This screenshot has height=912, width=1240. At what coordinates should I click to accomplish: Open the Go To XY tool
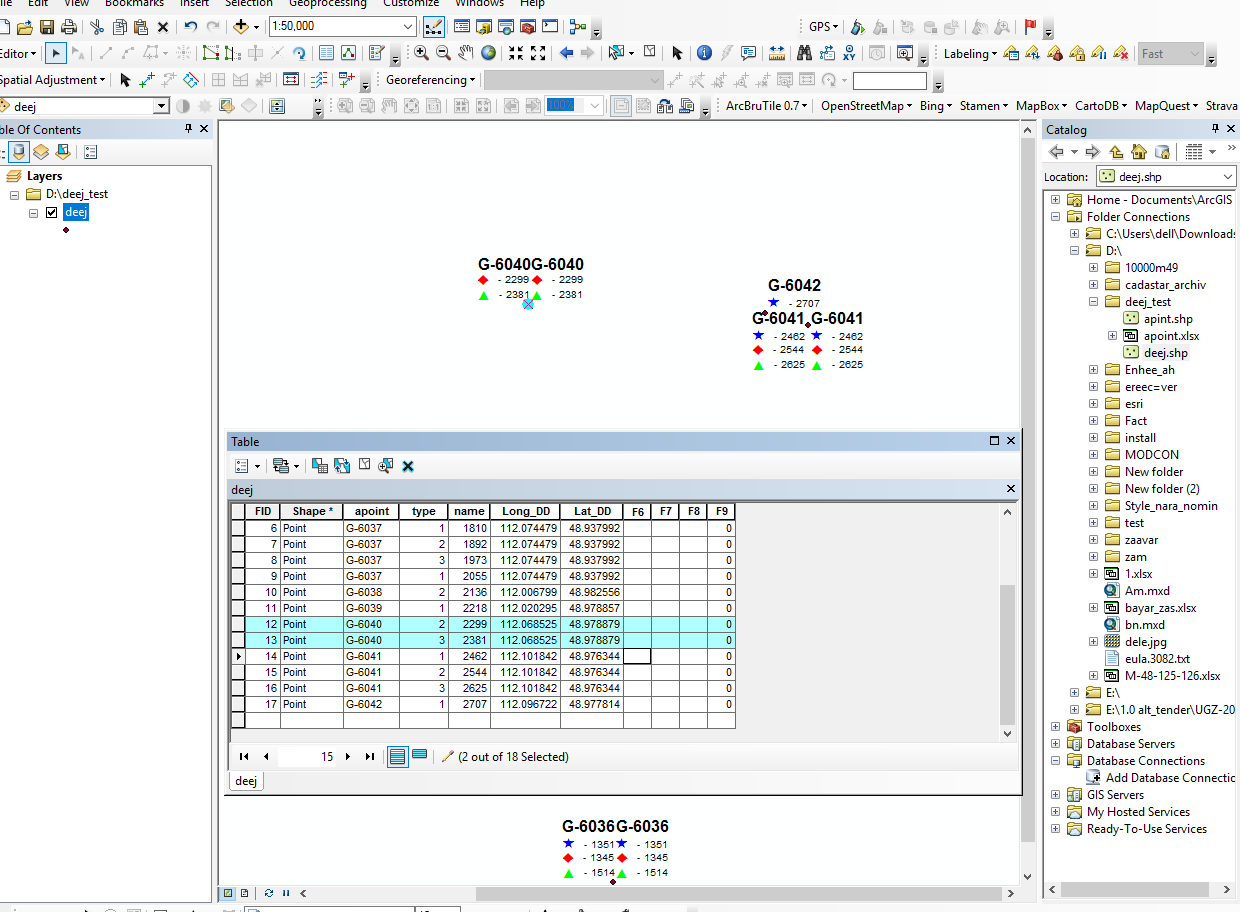tap(849, 53)
